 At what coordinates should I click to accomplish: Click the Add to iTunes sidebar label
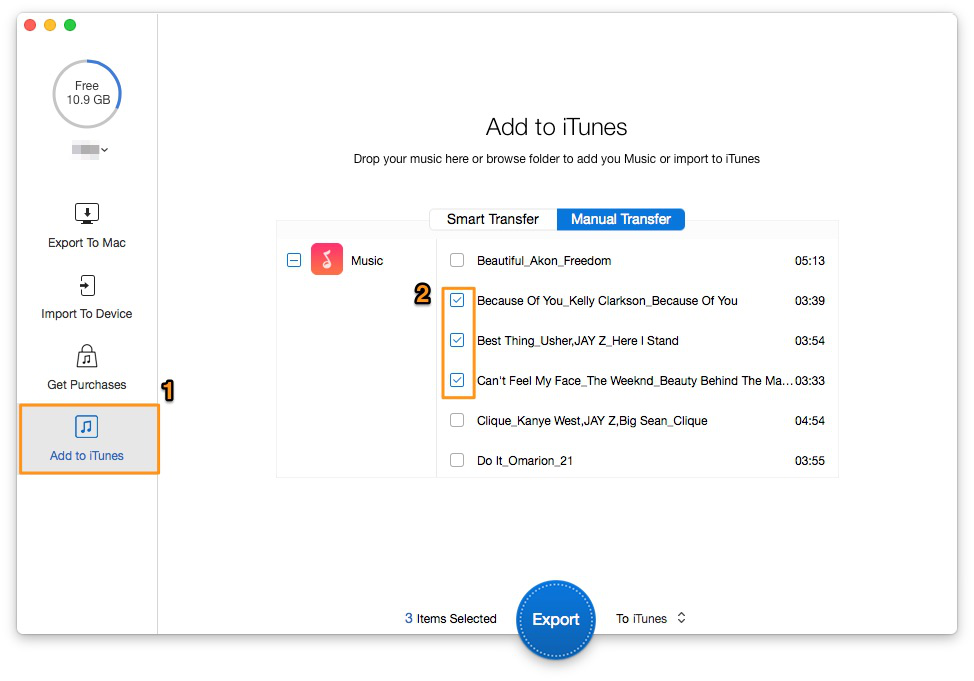(87, 455)
